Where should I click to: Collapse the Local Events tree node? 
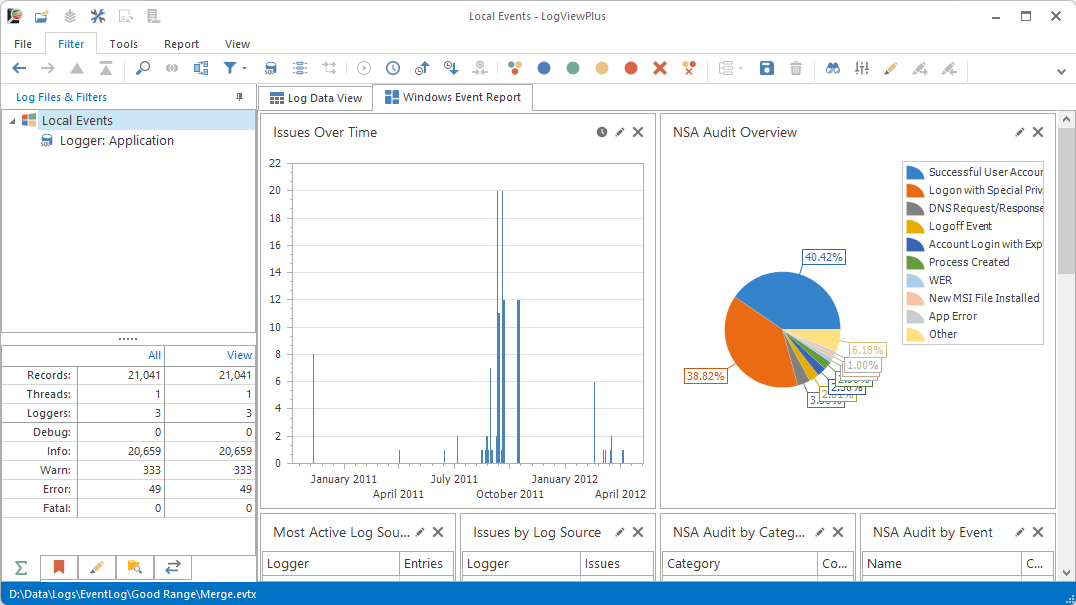point(12,121)
